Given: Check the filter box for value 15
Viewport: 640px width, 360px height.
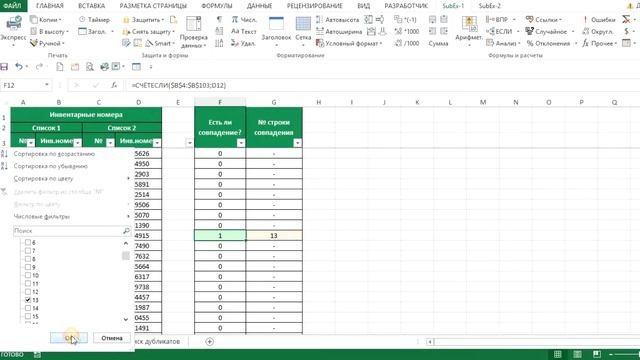Looking at the screenshot, I should 28,316.
